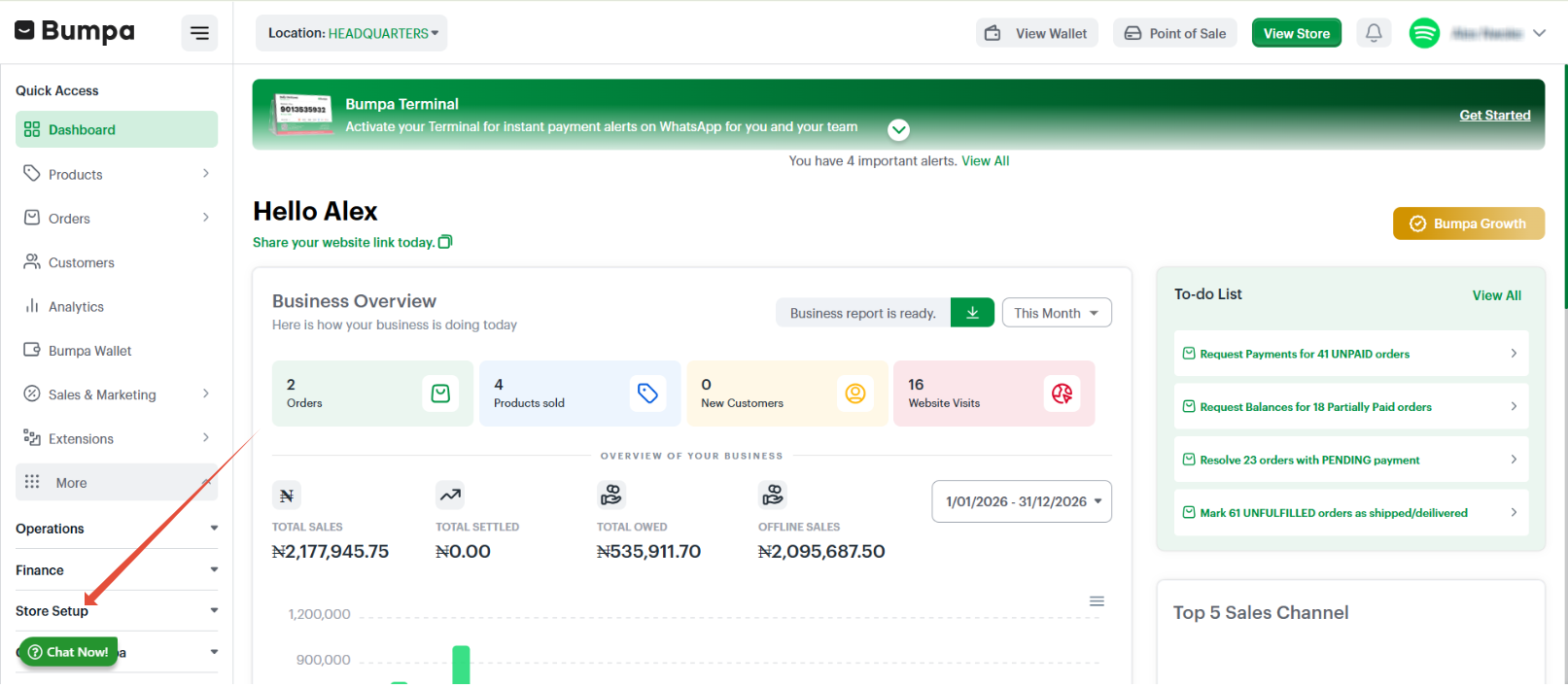This screenshot has height=685, width=1568.
Task: Click the Get Started link
Action: click(x=1494, y=115)
